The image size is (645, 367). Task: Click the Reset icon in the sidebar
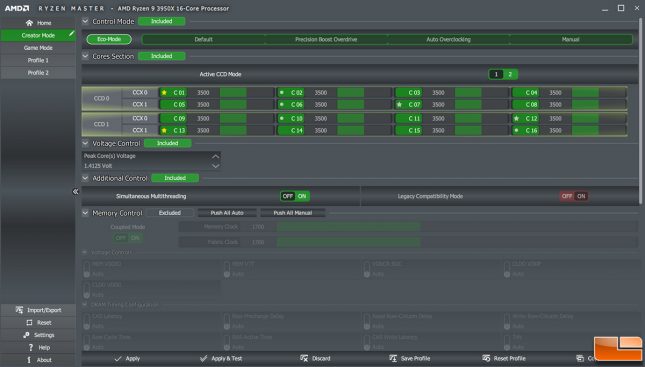29,323
